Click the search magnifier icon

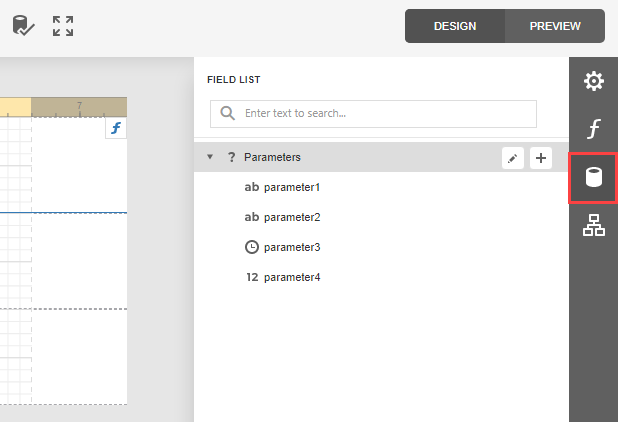point(228,113)
